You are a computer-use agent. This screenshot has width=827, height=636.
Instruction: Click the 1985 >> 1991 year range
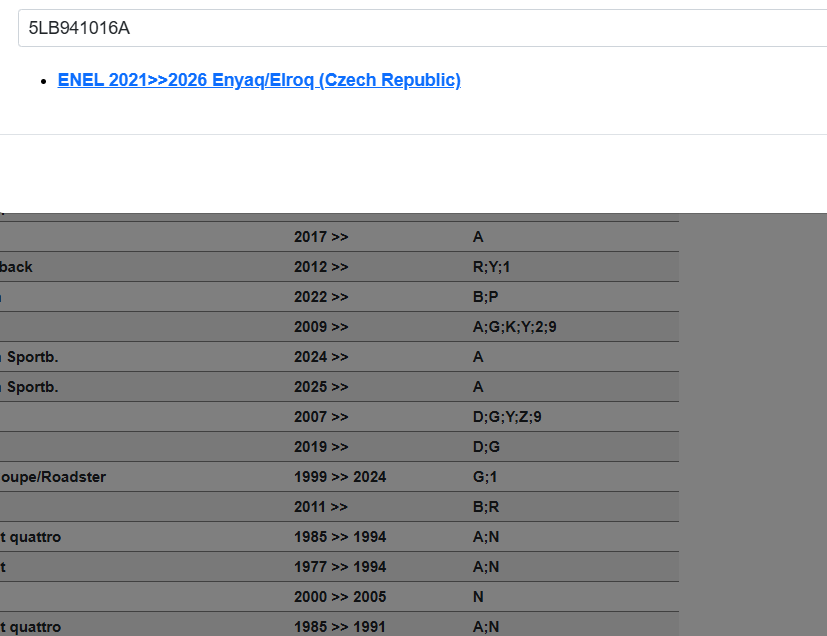pyautogui.click(x=340, y=627)
